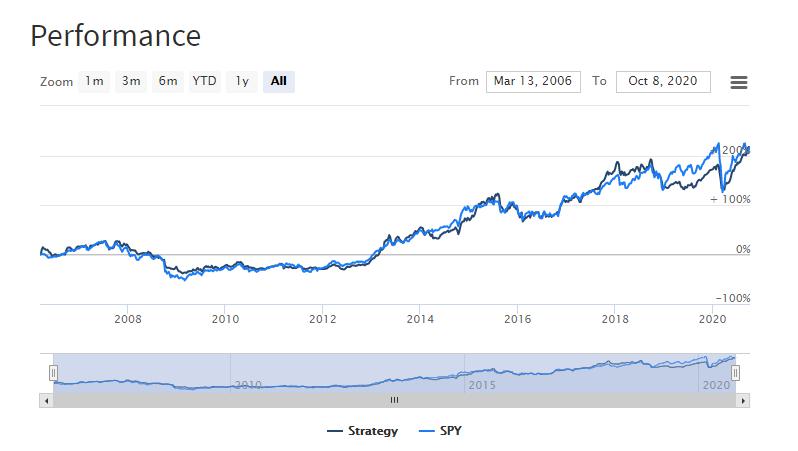Click the chart line near 2014
The height and width of the screenshot is (451, 798).
pyautogui.click(x=420, y=230)
